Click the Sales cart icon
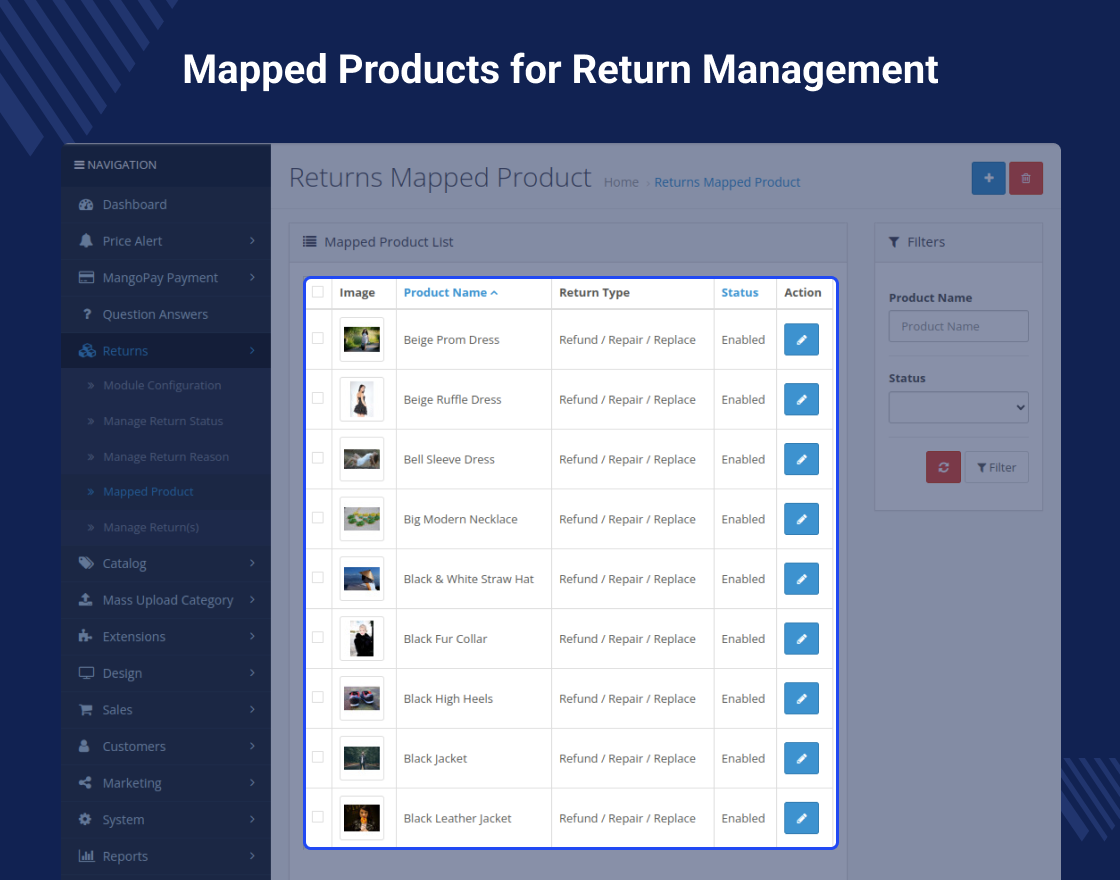Image resolution: width=1120 pixels, height=880 pixels. click(x=86, y=709)
